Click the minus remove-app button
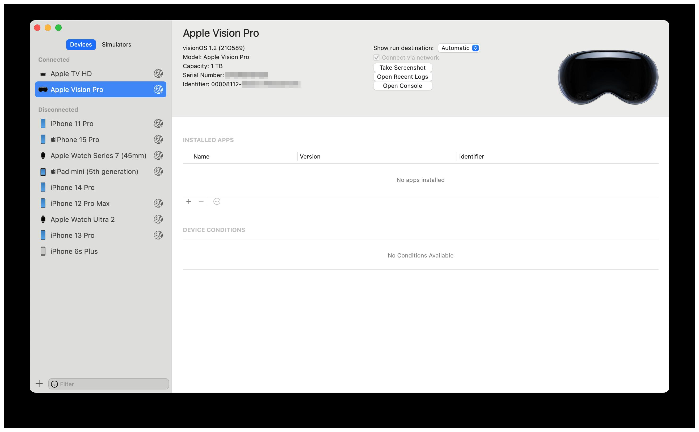Screen dimensions: 699x432 tap(201, 202)
